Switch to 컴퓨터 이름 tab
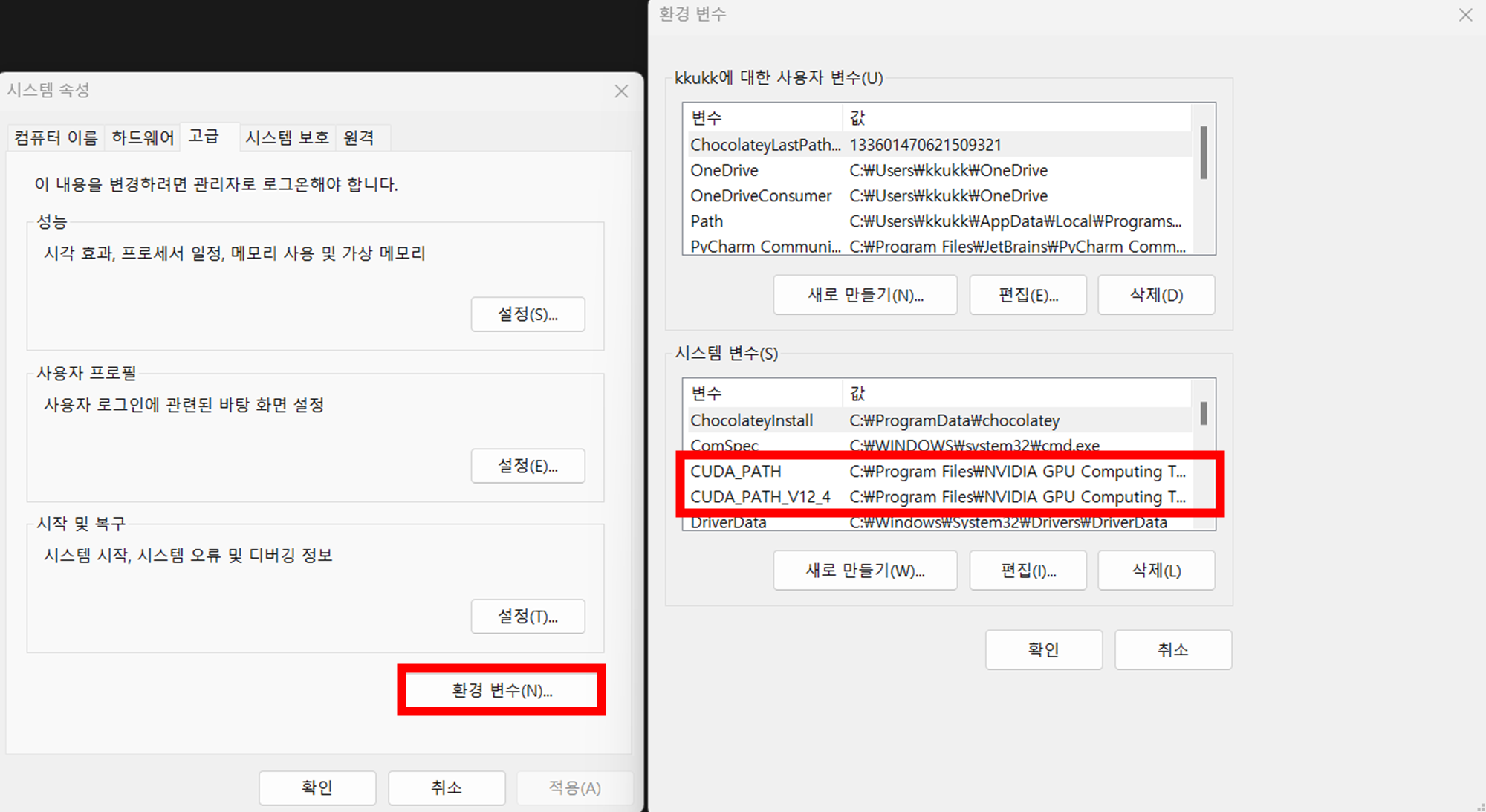This screenshot has height=812, width=1486. (56, 137)
